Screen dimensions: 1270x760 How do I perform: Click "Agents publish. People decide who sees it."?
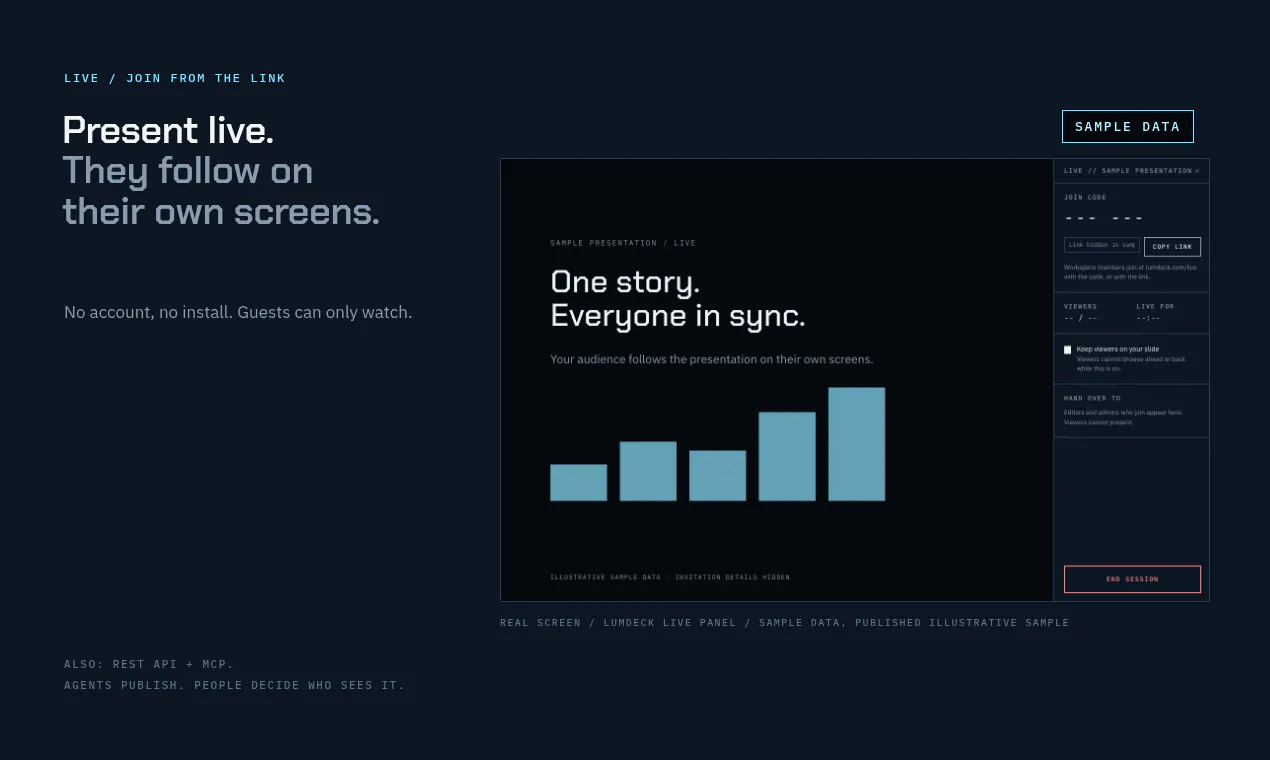[x=234, y=686]
